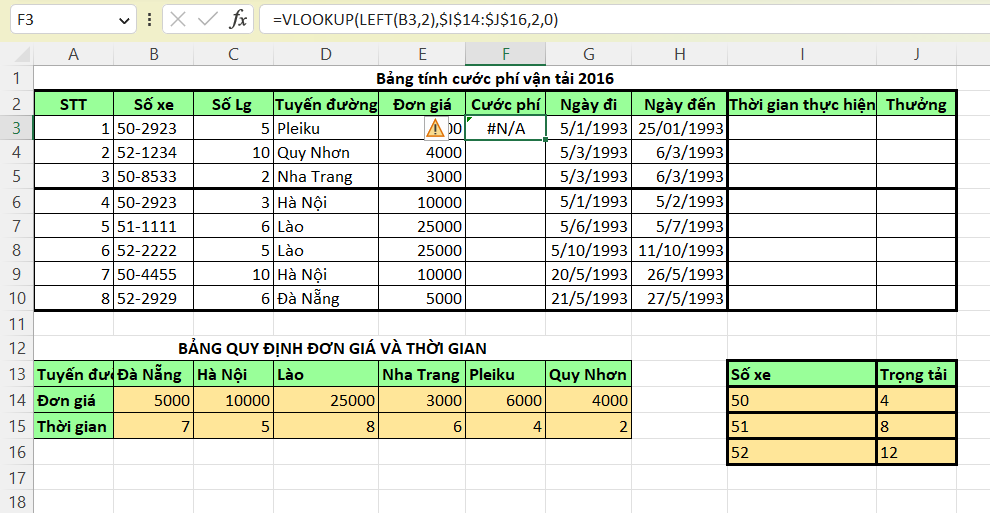Click Trọng tải value 12
This screenshot has width=990, height=513.
coord(916,452)
